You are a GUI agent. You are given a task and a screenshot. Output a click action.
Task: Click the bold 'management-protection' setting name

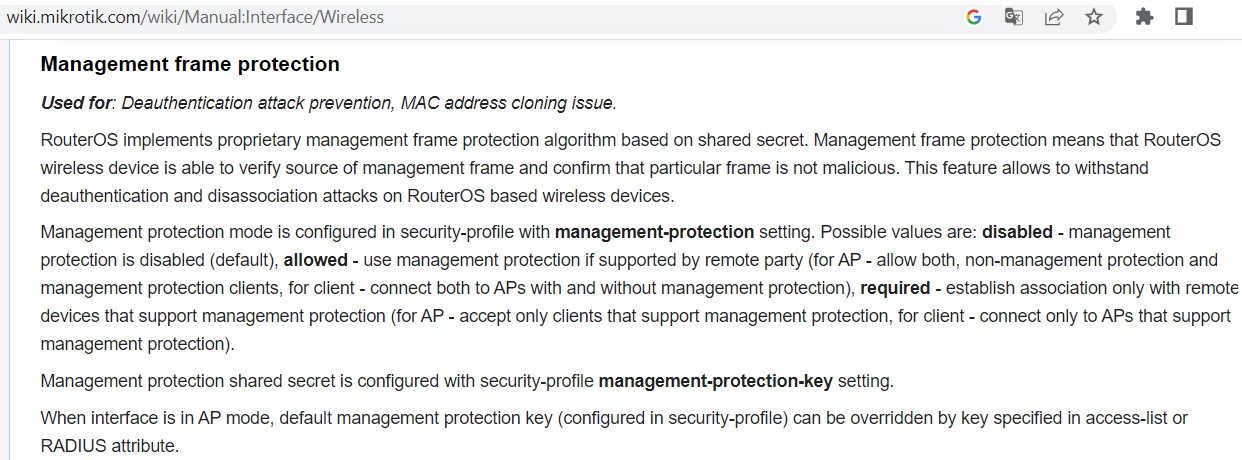pyautogui.click(x=654, y=232)
